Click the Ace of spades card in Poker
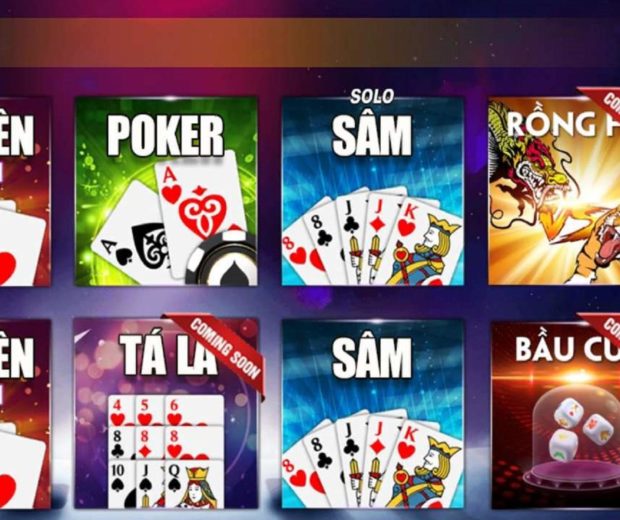620x520 pixels. [x=129, y=233]
